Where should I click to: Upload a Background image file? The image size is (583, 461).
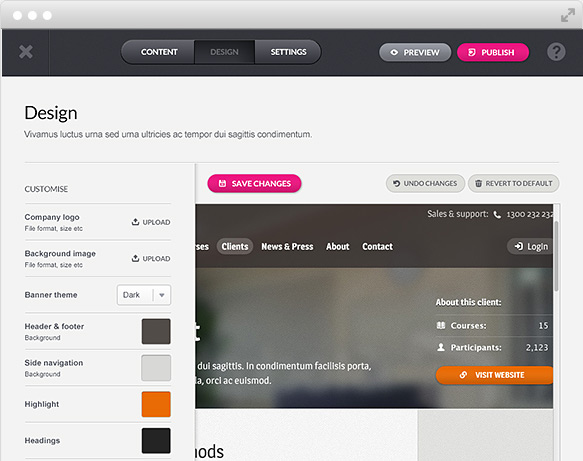click(151, 258)
